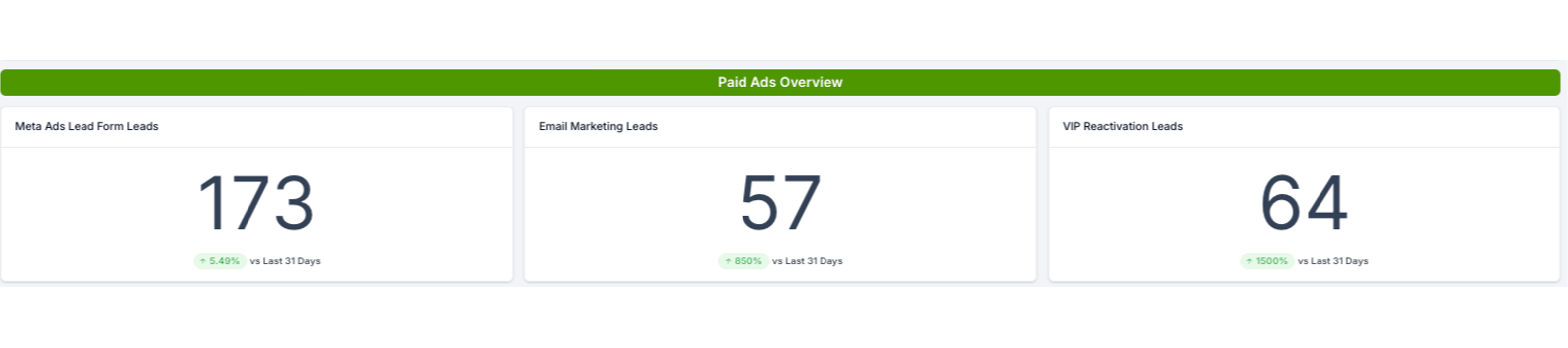
Task: Click 'vs Last 31 Days' under 64
Action: pyautogui.click(x=1332, y=261)
